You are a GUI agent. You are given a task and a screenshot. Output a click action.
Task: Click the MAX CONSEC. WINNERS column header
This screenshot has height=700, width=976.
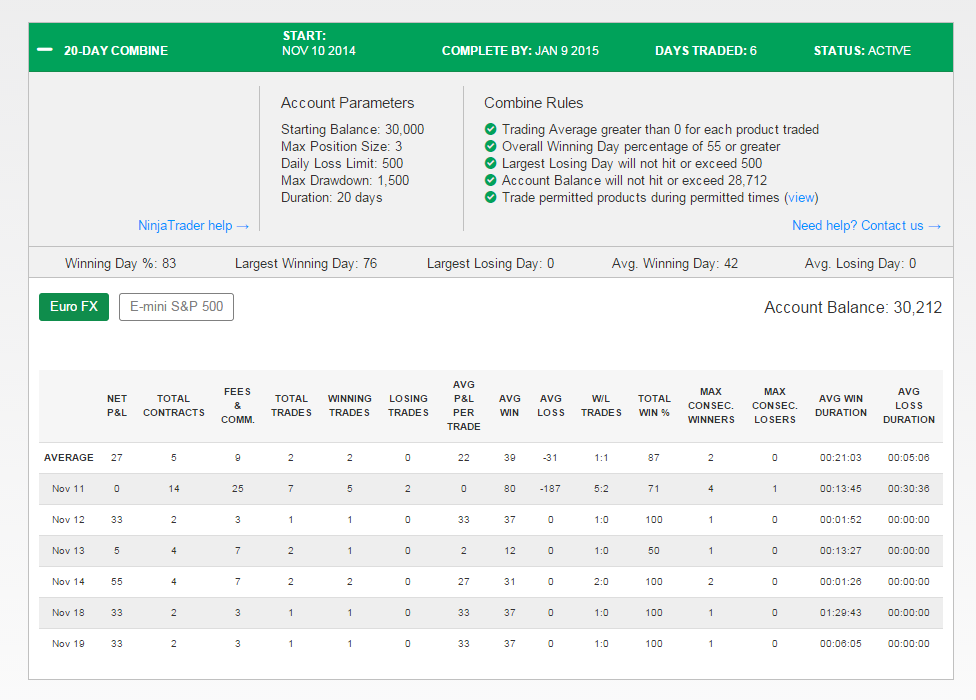click(711, 406)
